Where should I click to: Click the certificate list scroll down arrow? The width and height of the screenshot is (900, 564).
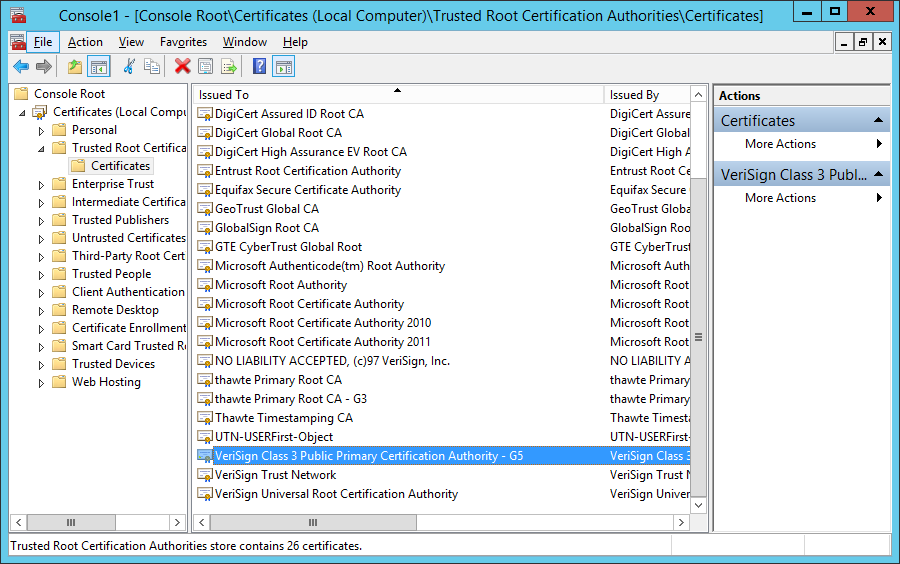click(x=699, y=505)
